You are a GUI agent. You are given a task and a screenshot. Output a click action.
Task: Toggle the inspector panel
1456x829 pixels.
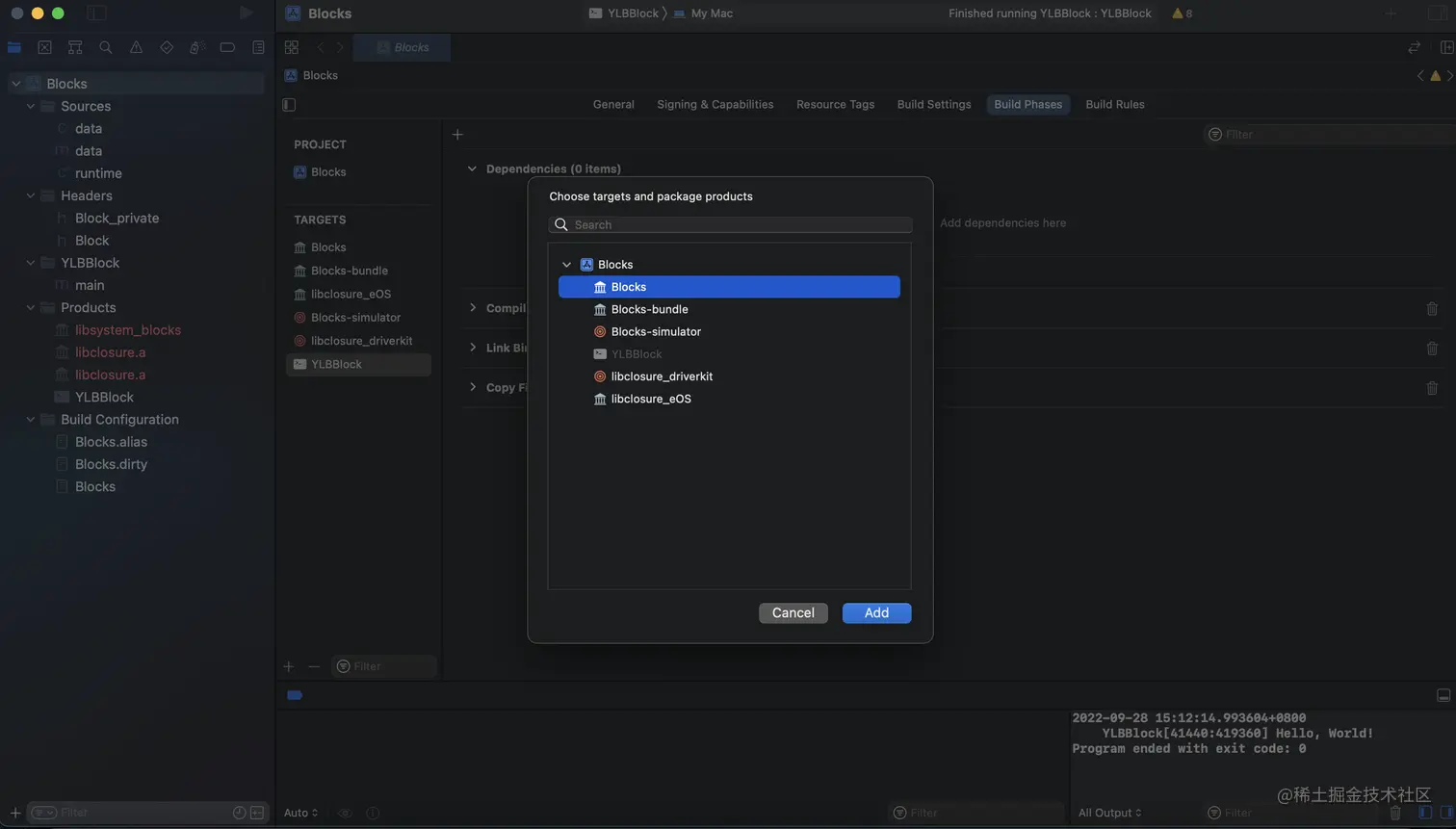point(1438,13)
